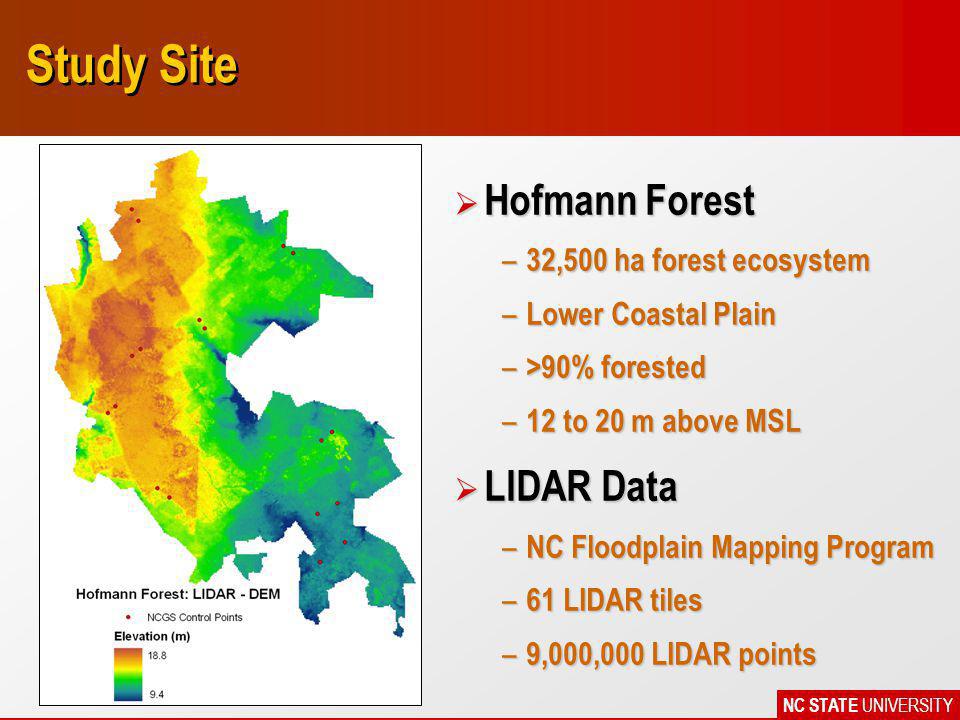The width and height of the screenshot is (960, 720).
Task: Click the red arrow bullet beside LIDAR Data
Action: click(466, 489)
